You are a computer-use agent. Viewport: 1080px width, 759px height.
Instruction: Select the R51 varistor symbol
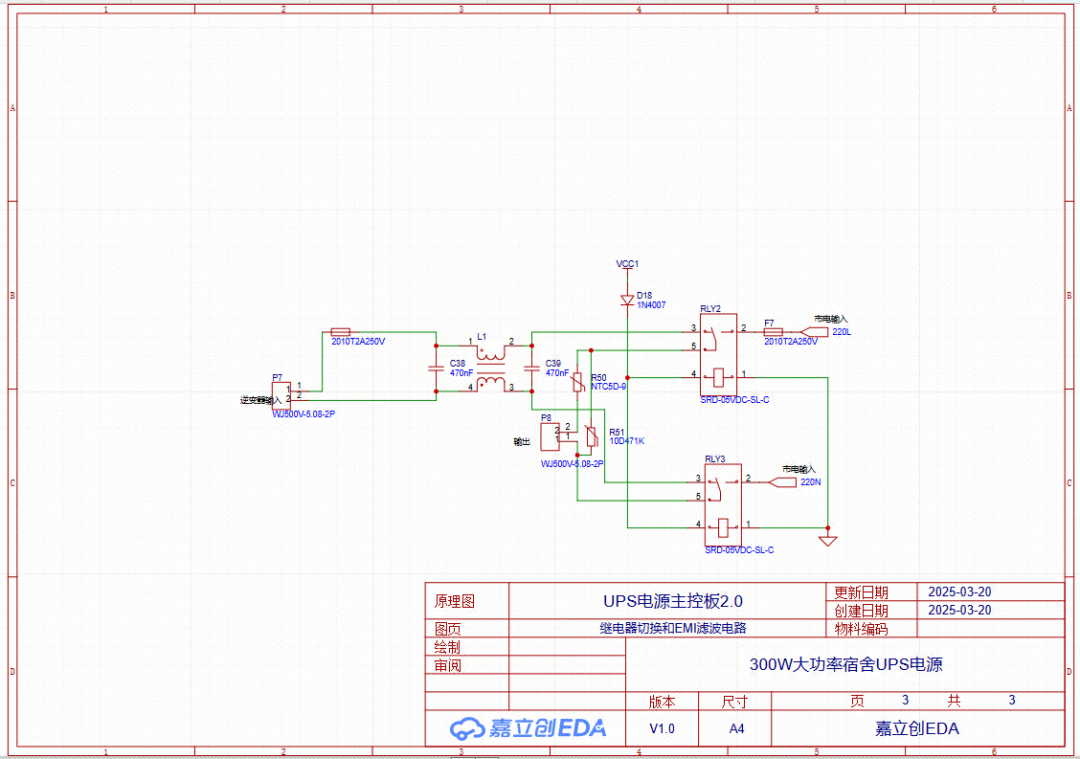tap(591, 437)
